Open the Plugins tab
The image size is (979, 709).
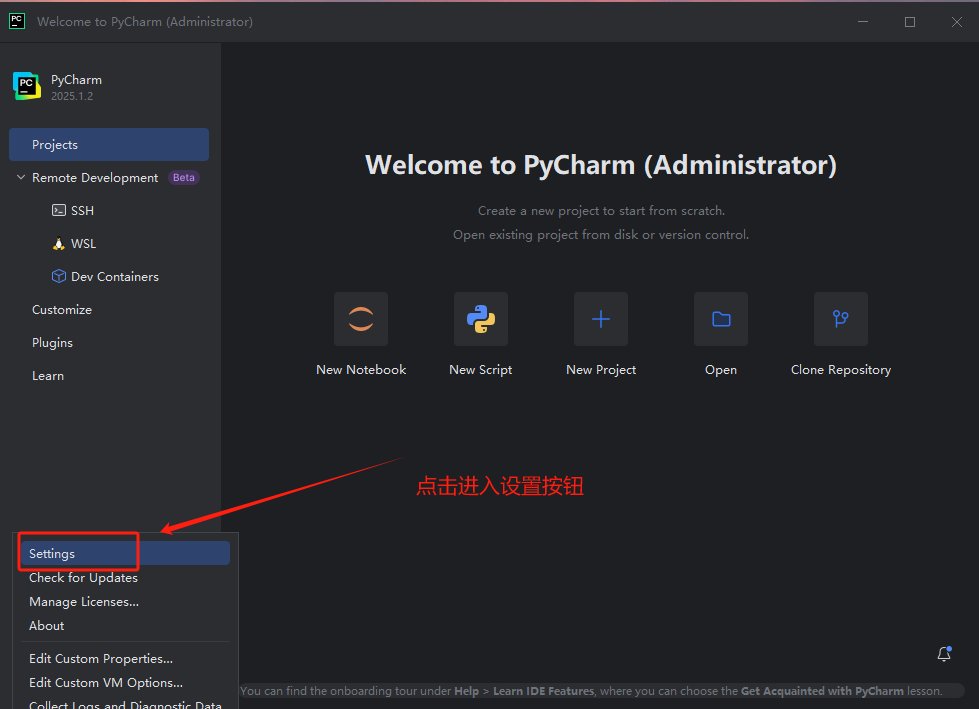52,343
